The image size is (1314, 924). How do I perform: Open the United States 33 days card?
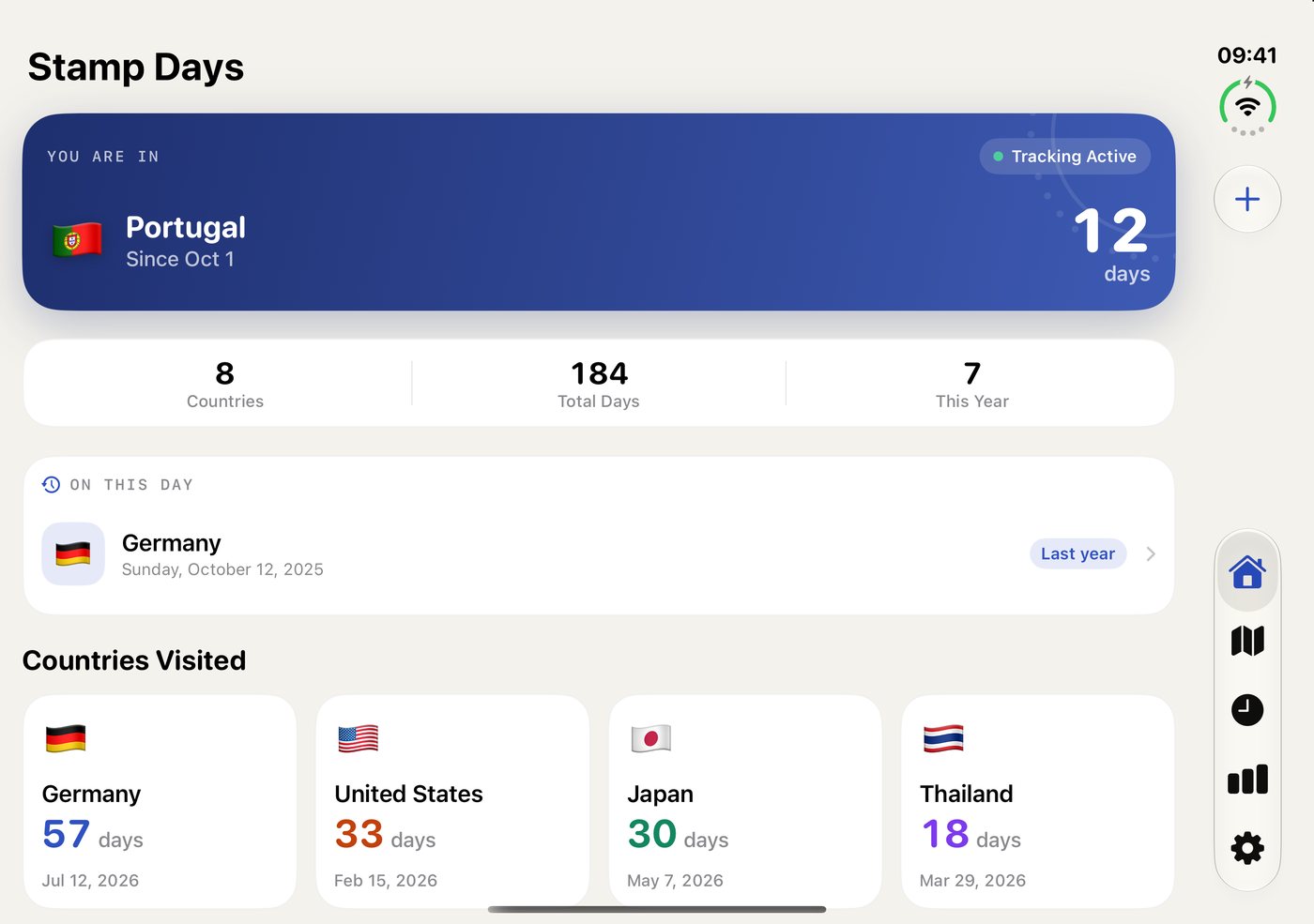tap(452, 801)
